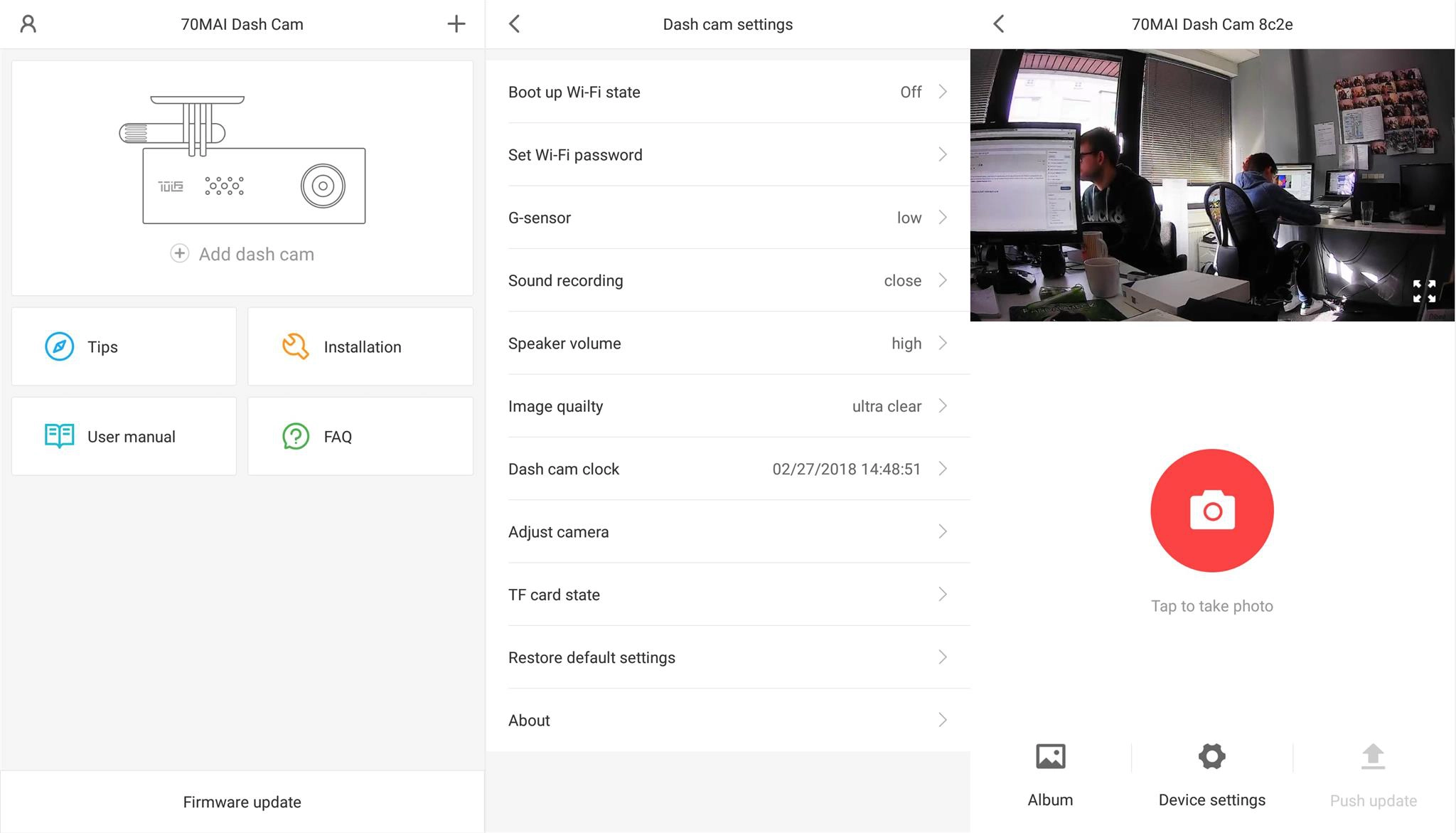1456x833 pixels.
Task: Open Tips compass tile
Action: (124, 346)
